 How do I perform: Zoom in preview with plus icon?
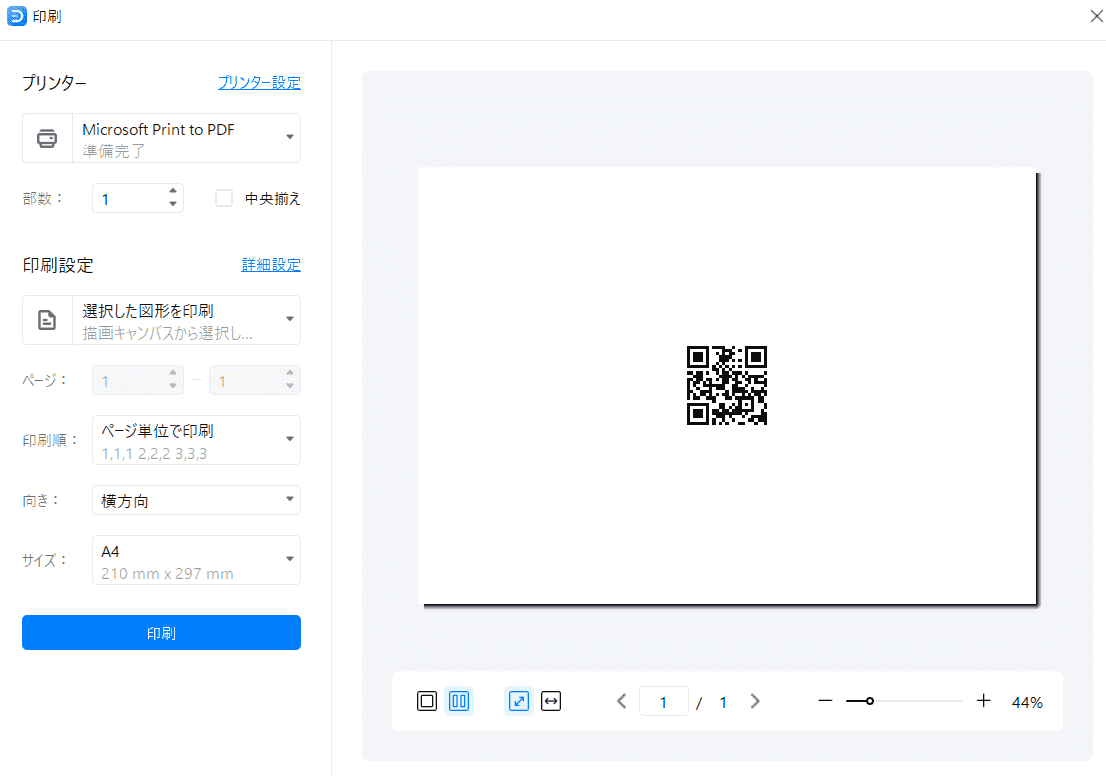[983, 701]
